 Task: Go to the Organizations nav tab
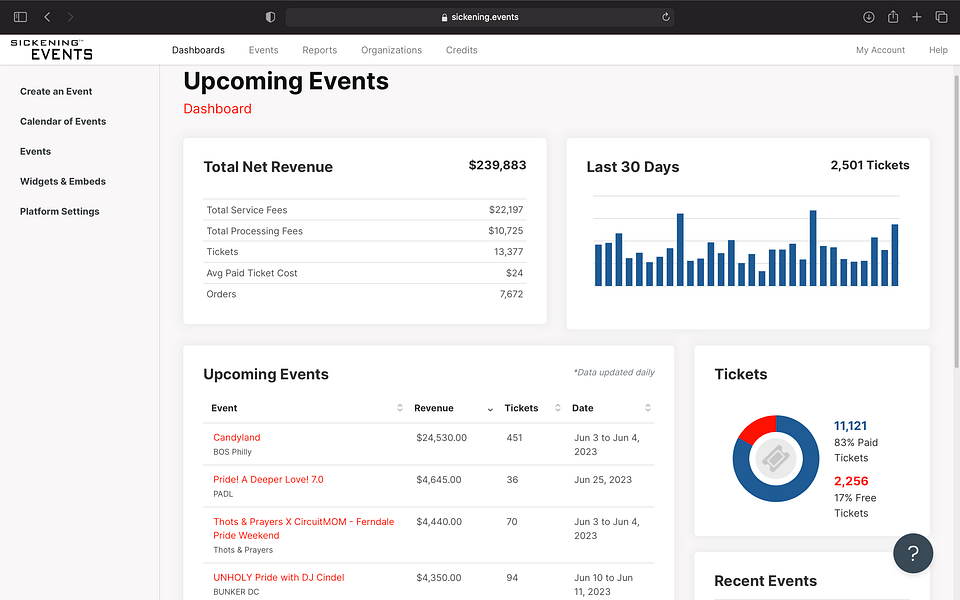click(x=391, y=50)
